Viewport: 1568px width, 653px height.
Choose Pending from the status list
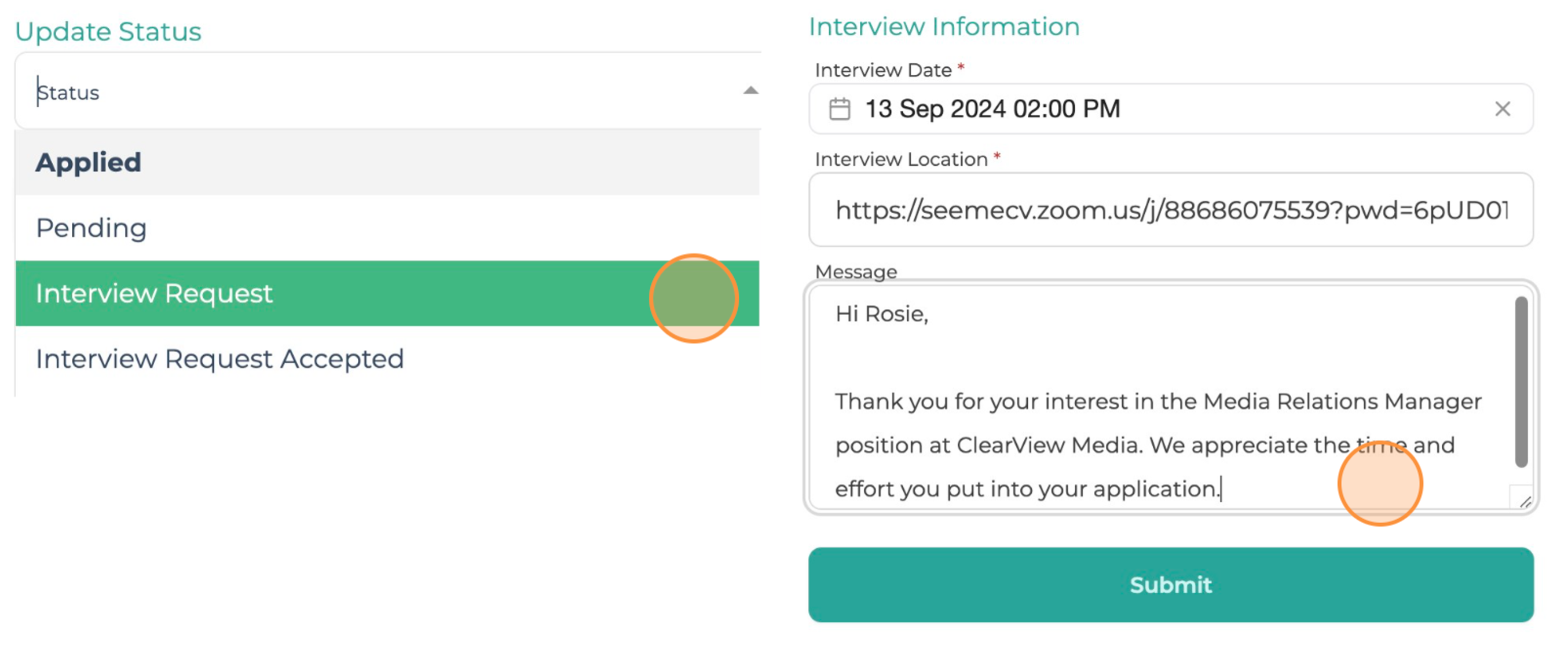click(x=387, y=228)
